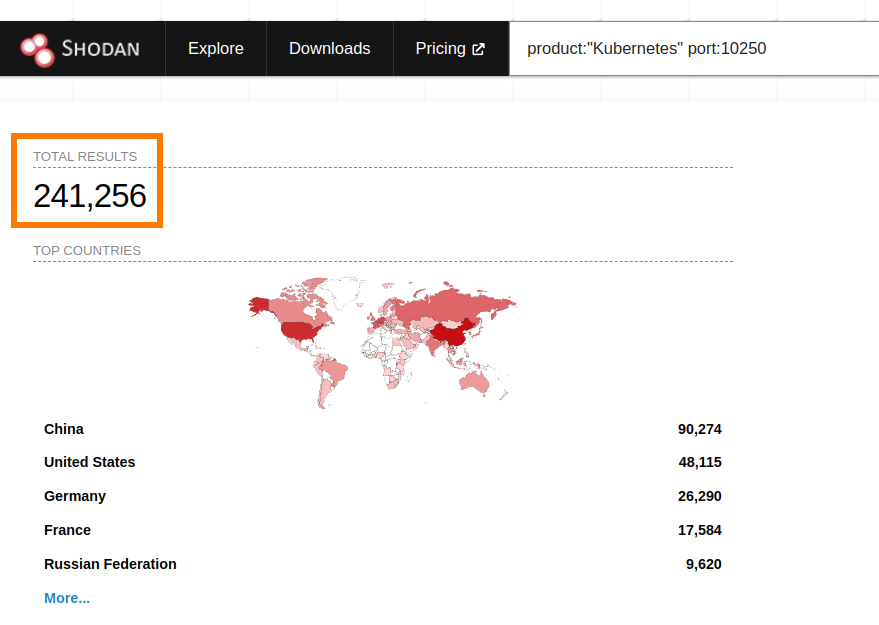Click the search field containing product:"Kubernetes" port:10250
This screenshot has width=879, height=625.
pyautogui.click(x=694, y=49)
